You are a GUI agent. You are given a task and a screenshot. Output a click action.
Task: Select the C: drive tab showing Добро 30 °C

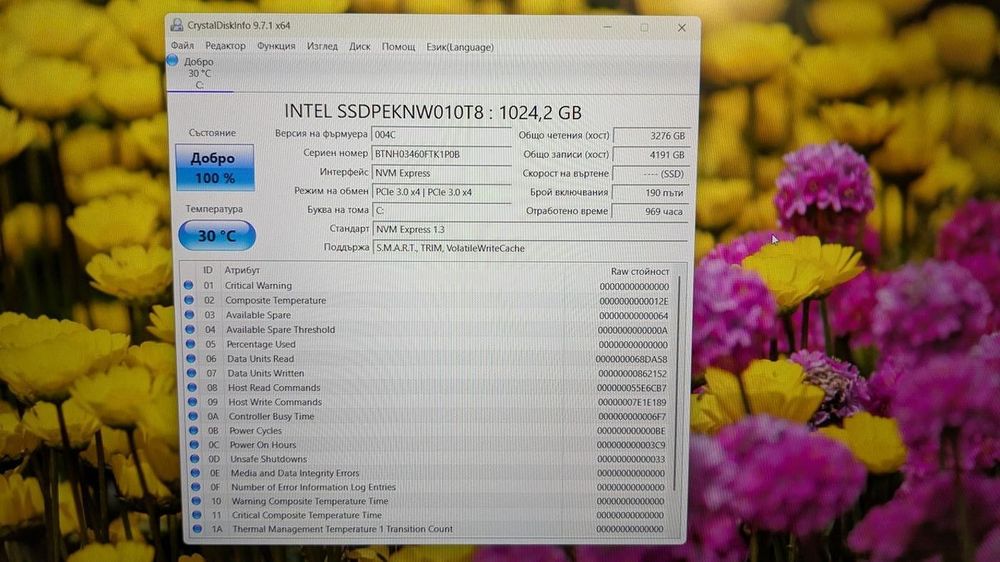click(199, 73)
